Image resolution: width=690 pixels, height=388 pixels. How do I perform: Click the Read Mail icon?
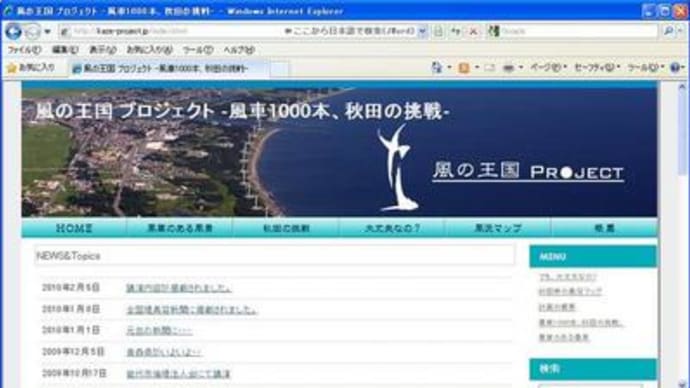[x=490, y=68]
